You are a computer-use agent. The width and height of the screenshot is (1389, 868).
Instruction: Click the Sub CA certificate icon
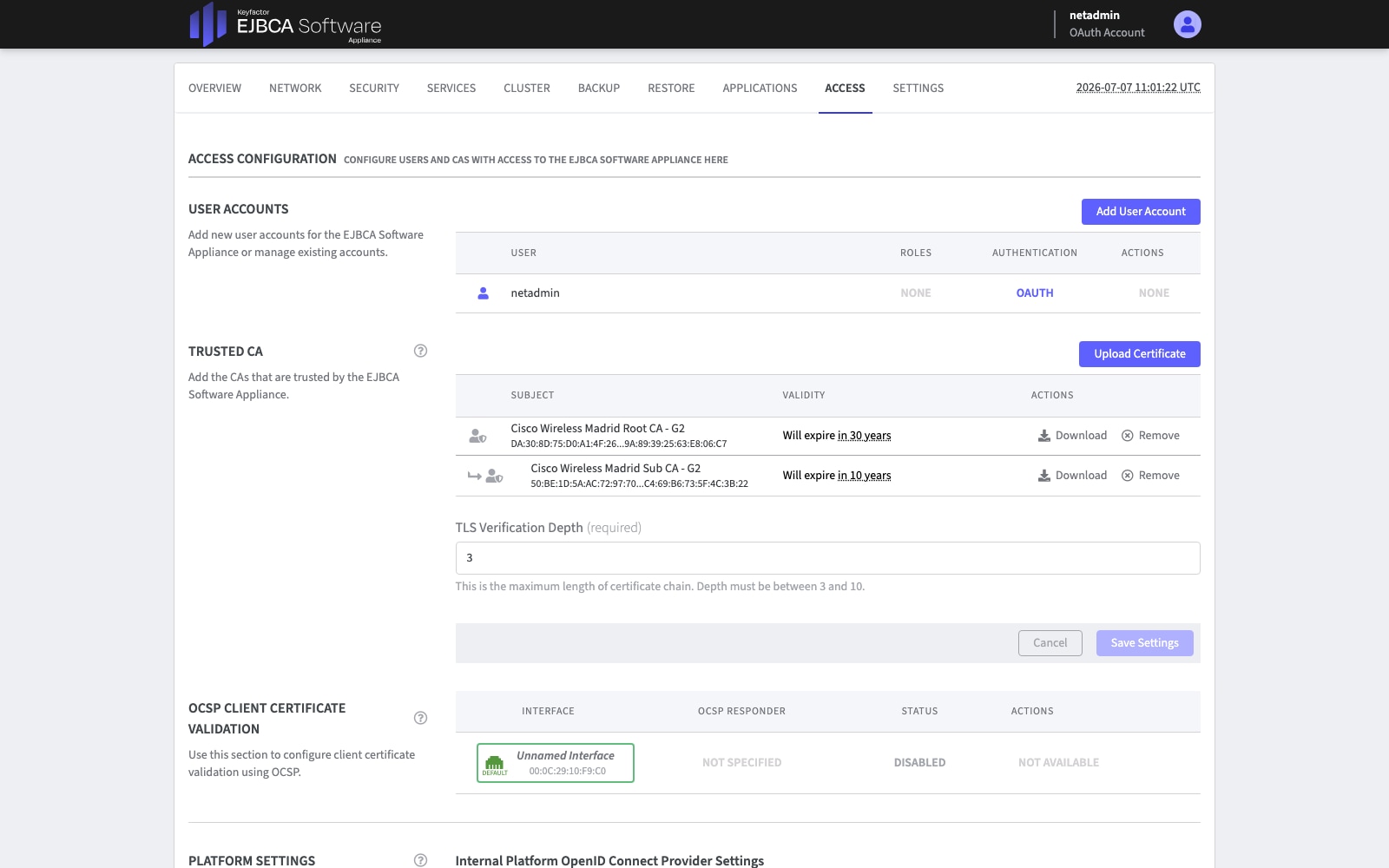click(494, 476)
